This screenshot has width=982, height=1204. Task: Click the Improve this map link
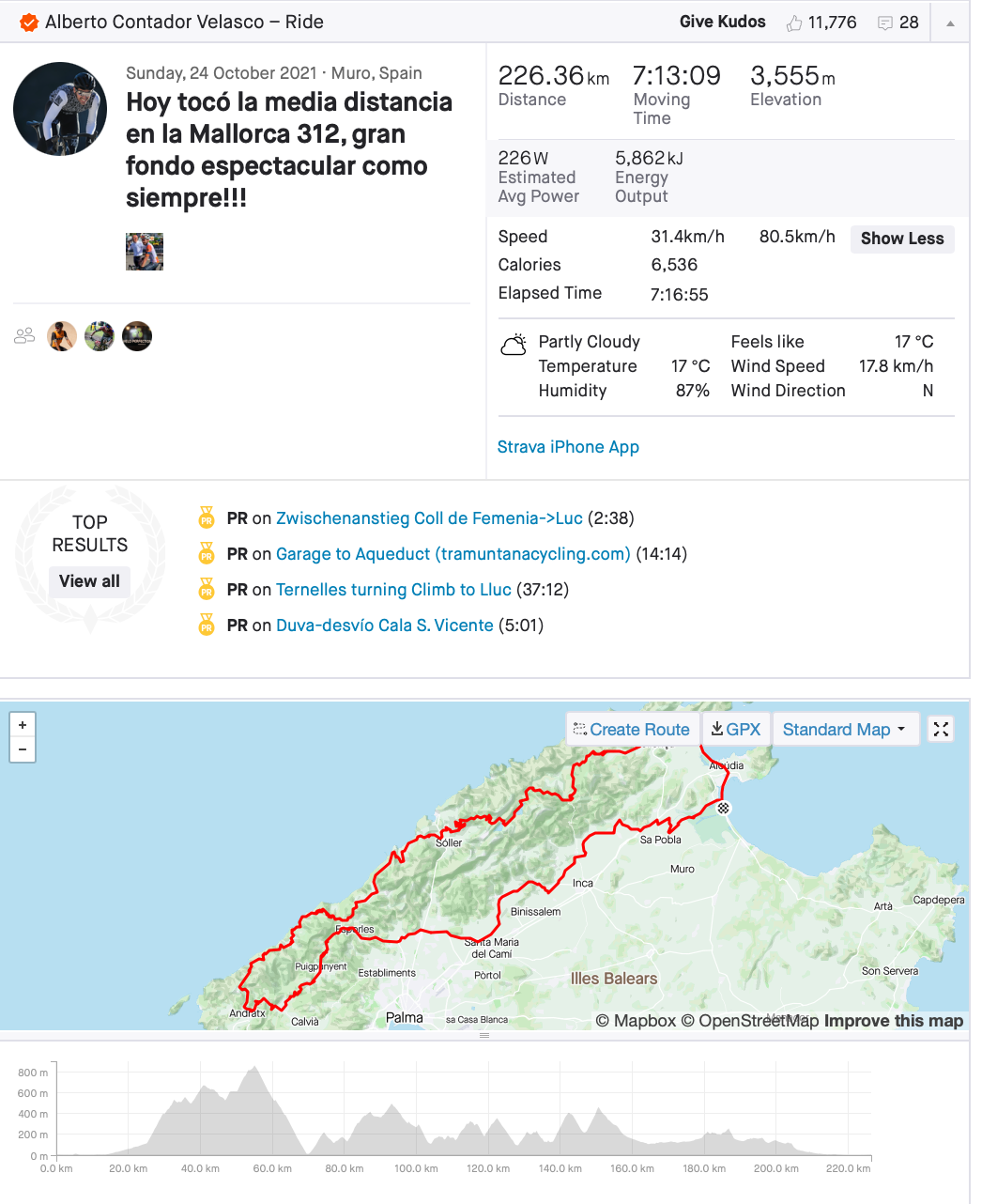(x=893, y=1021)
